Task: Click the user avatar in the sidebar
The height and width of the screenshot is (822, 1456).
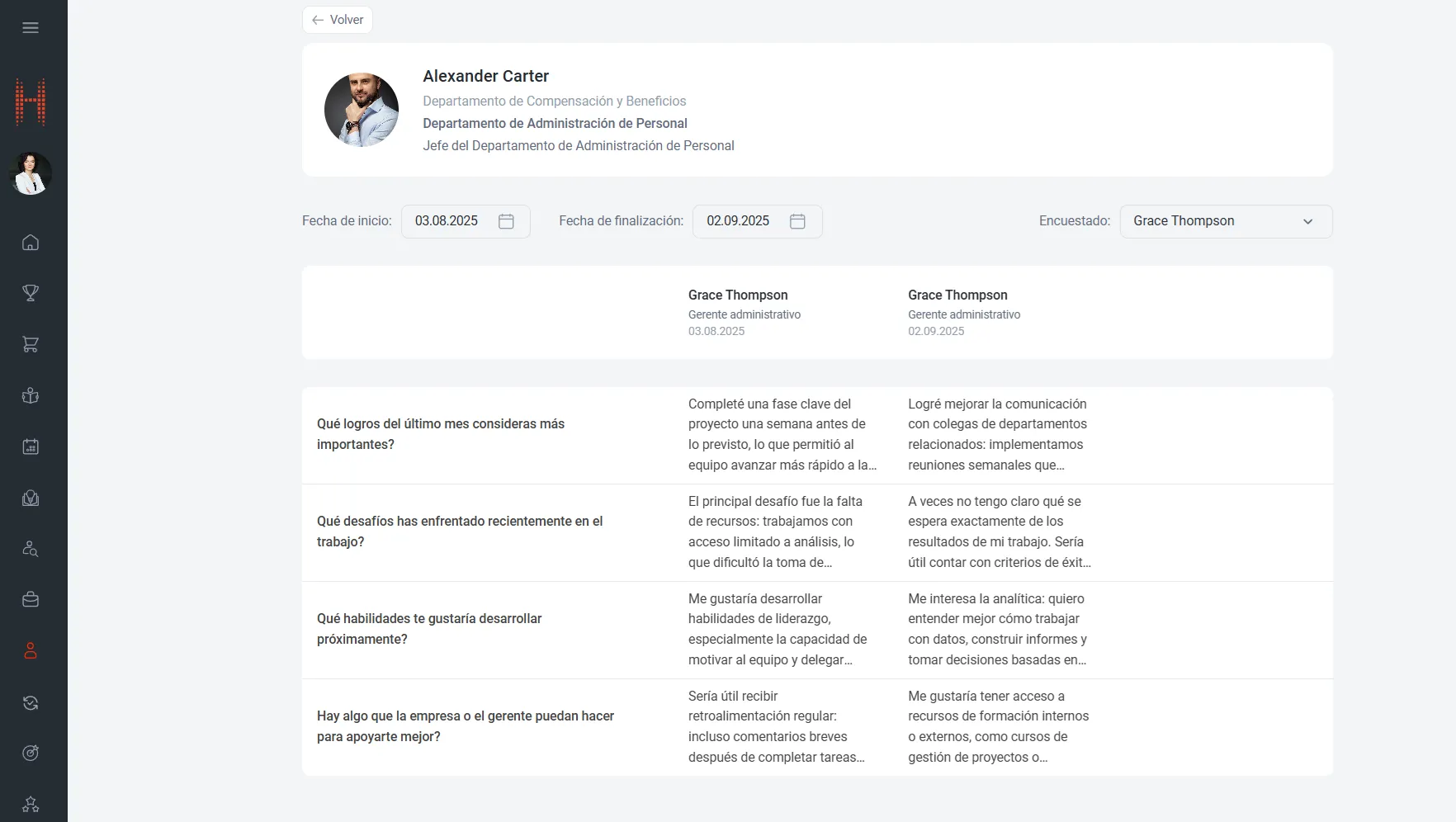Action: click(31, 174)
